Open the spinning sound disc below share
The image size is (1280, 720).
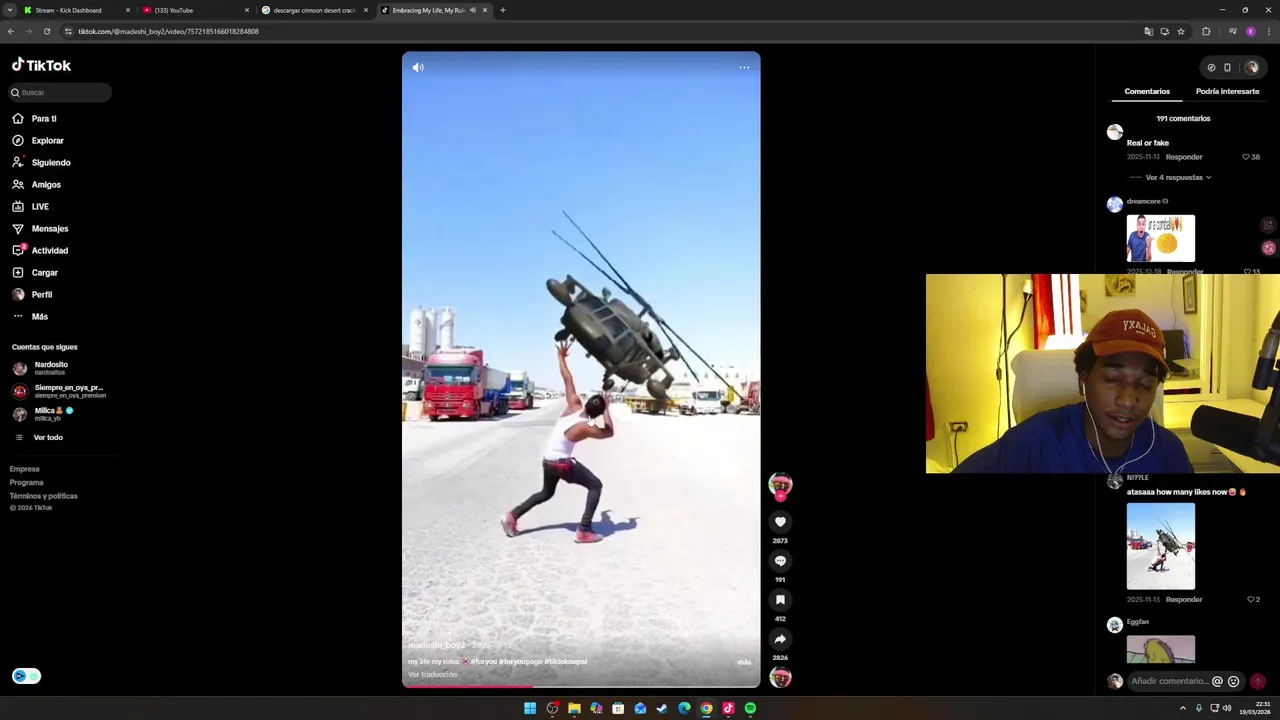coord(780,678)
